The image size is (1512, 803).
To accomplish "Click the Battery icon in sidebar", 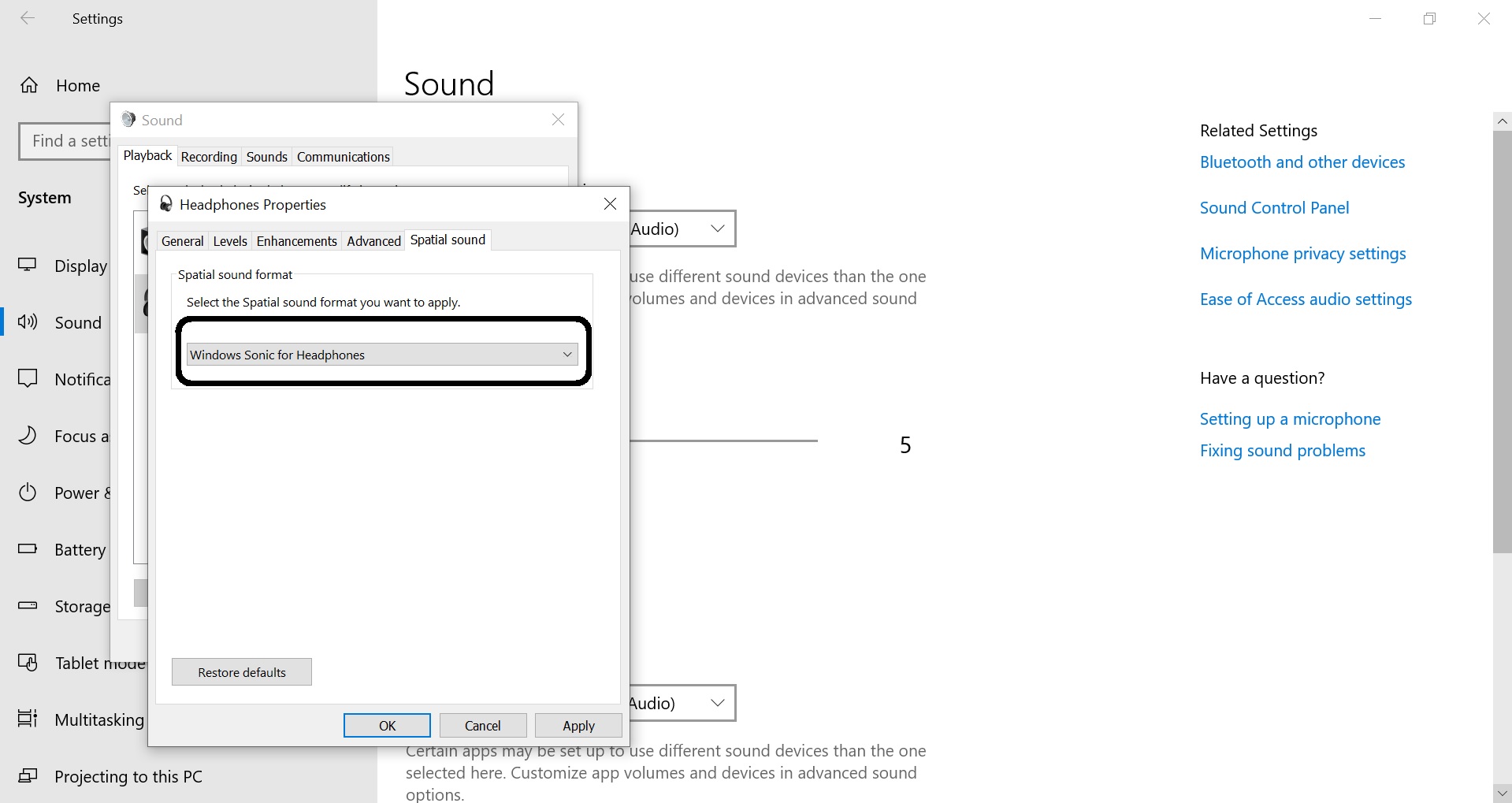I will point(28,548).
